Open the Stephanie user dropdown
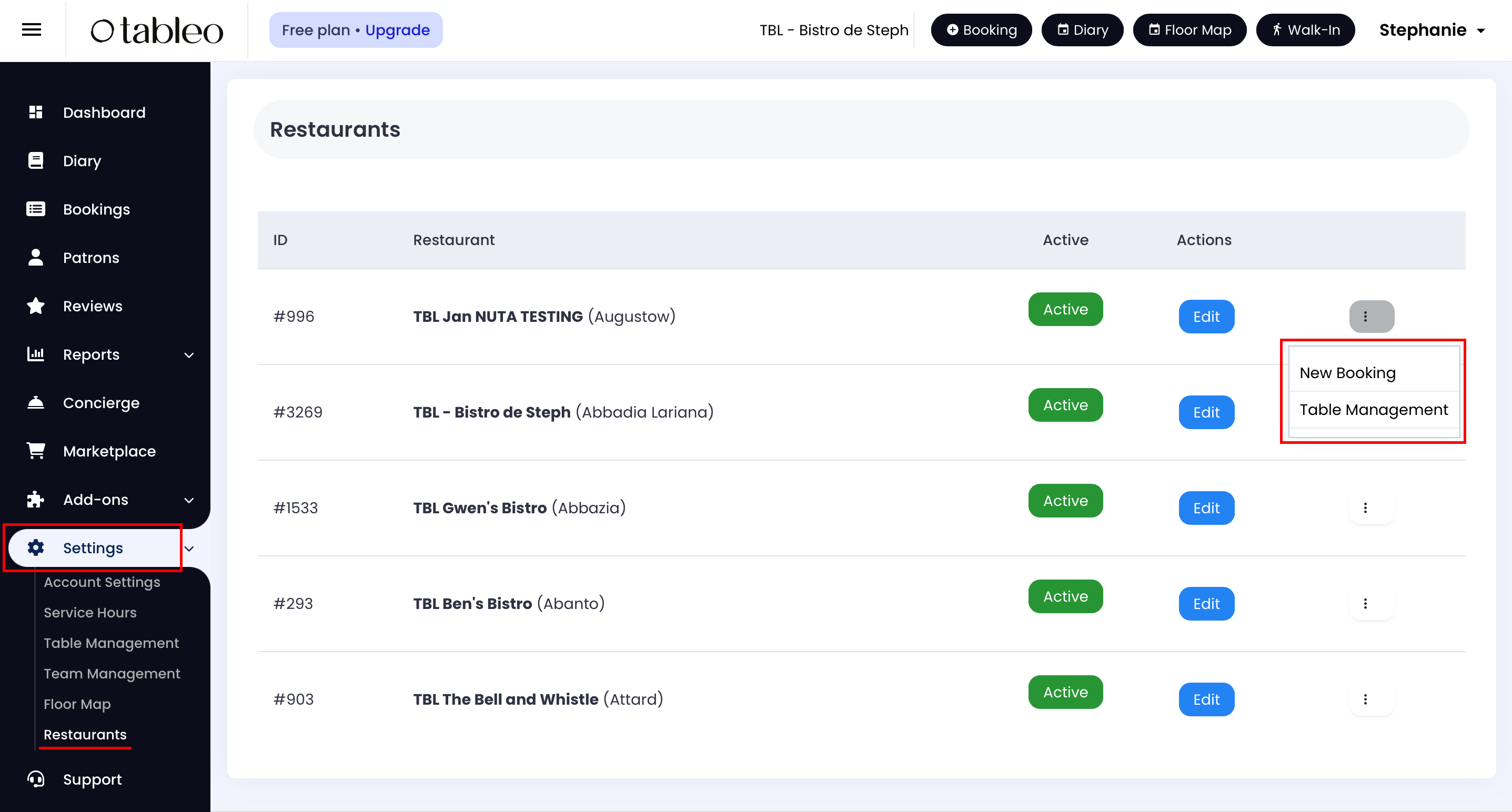Image resolution: width=1512 pixels, height=812 pixels. [1431, 30]
